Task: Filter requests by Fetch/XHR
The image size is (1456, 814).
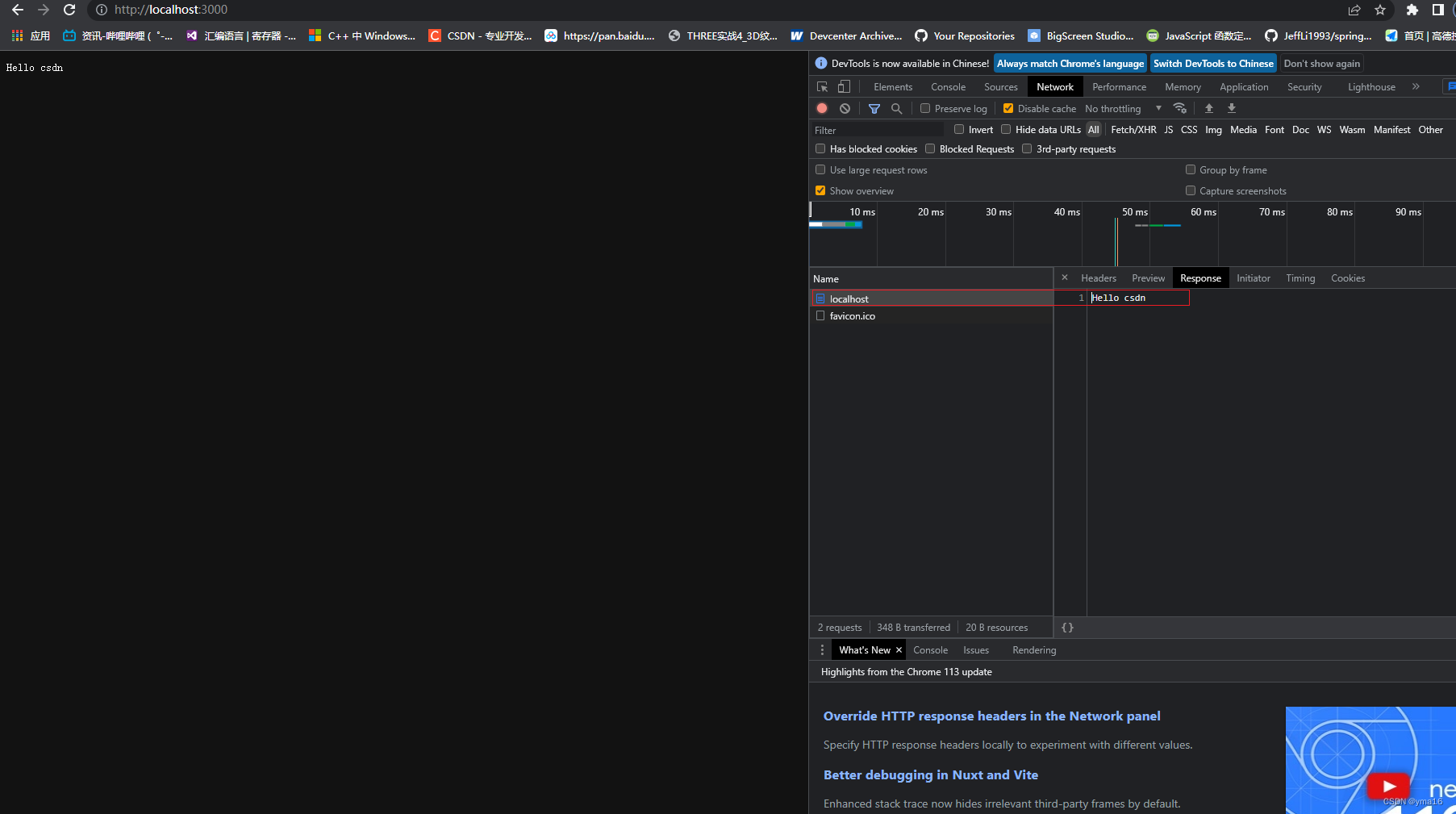Action: pos(1133,129)
